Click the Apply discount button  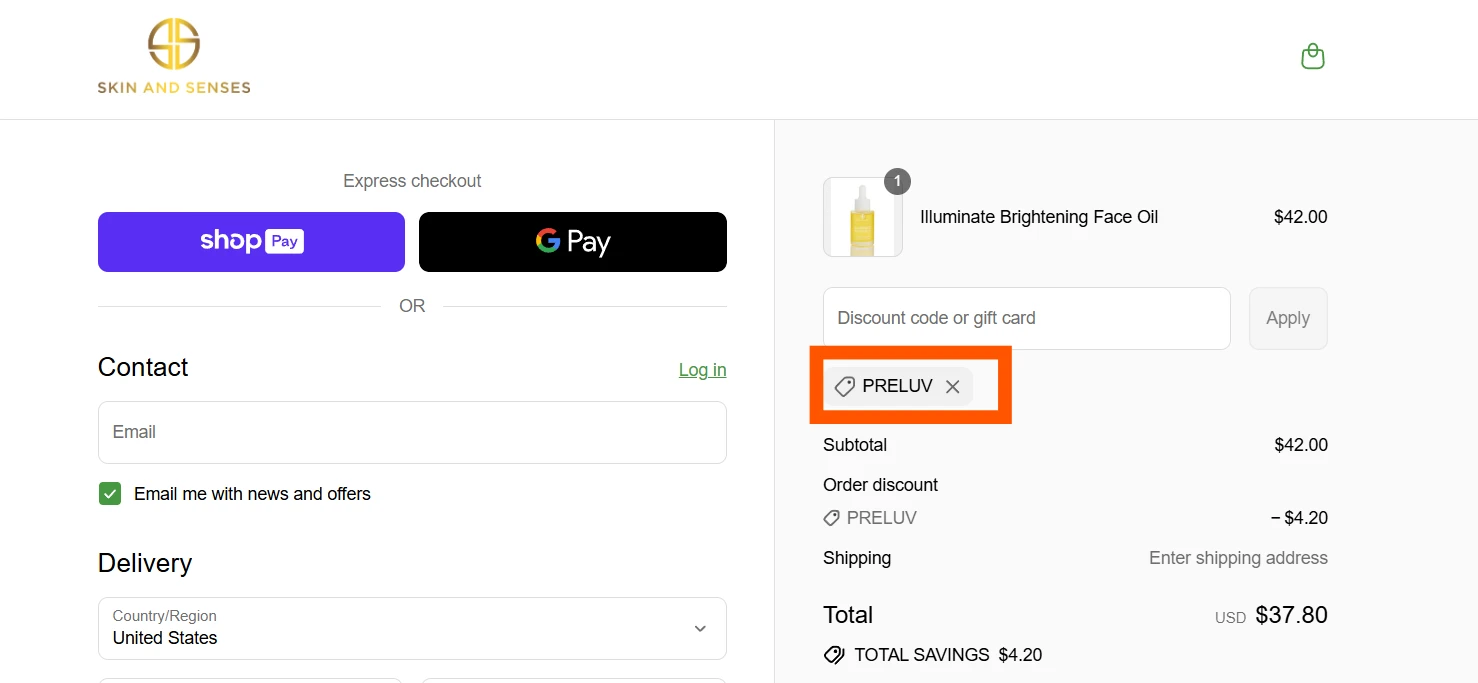coord(1288,318)
